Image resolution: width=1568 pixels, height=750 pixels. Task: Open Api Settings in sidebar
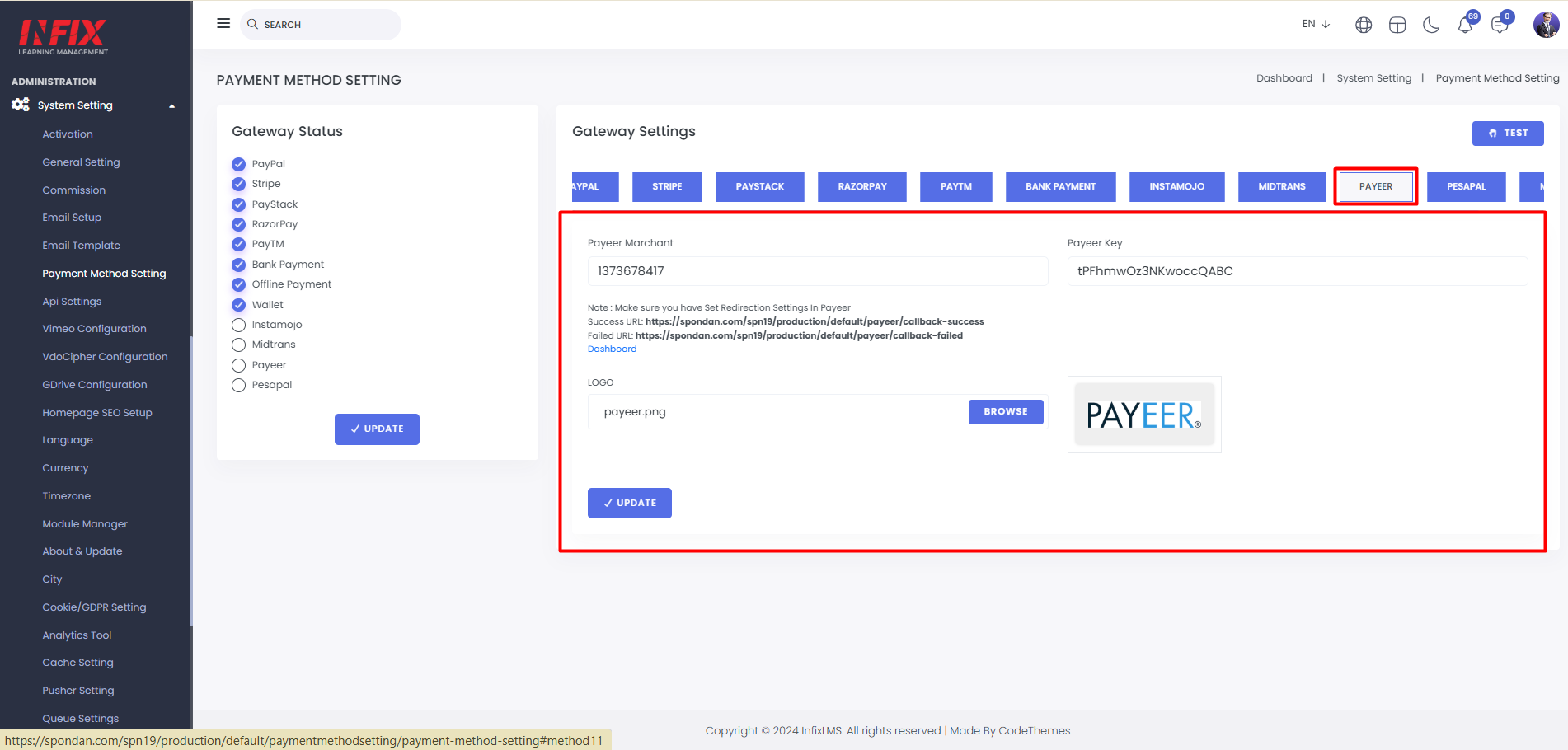pos(72,302)
